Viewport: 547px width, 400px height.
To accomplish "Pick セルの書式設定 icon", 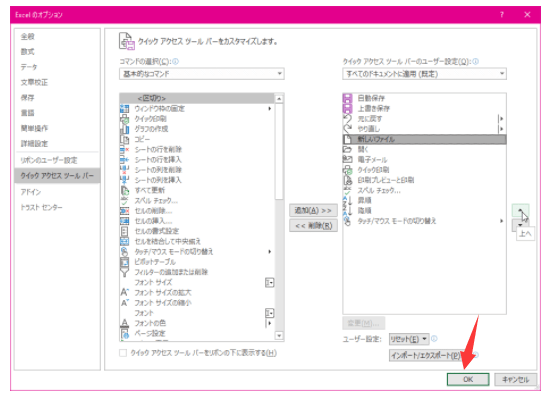I will coord(125,231).
